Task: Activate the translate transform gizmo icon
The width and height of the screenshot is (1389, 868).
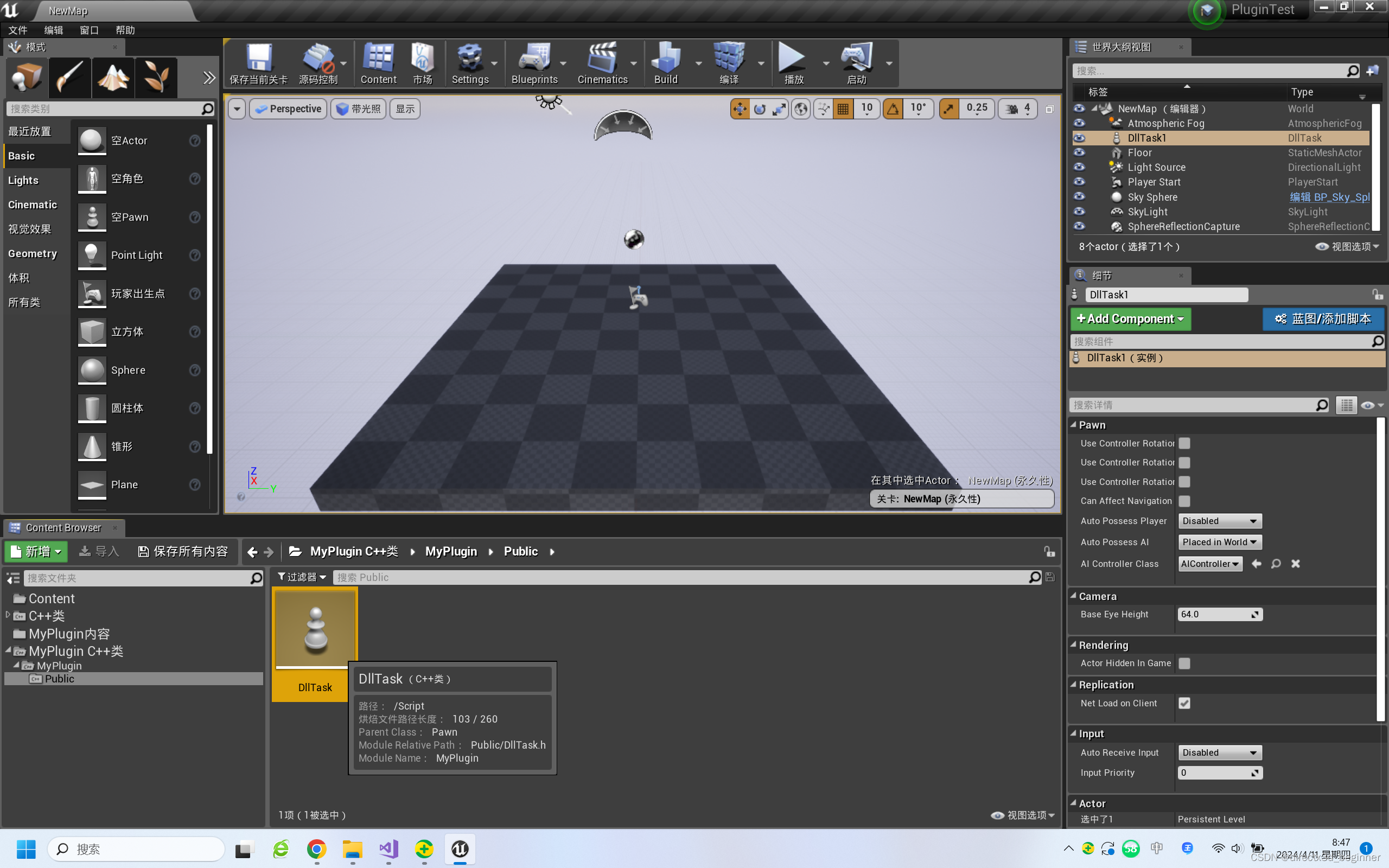Action: [740, 108]
